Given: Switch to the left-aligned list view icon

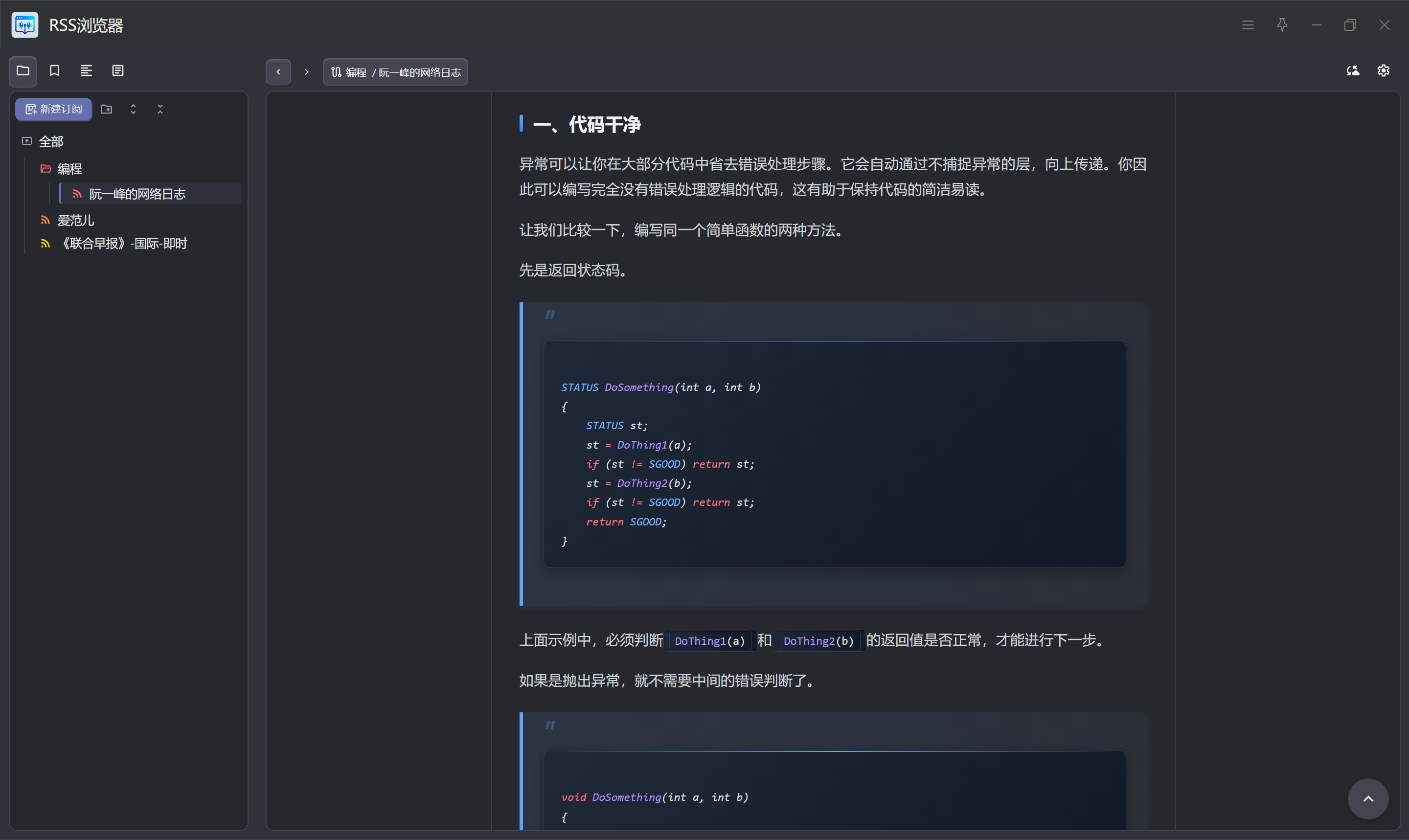Looking at the screenshot, I should pyautogui.click(x=86, y=71).
